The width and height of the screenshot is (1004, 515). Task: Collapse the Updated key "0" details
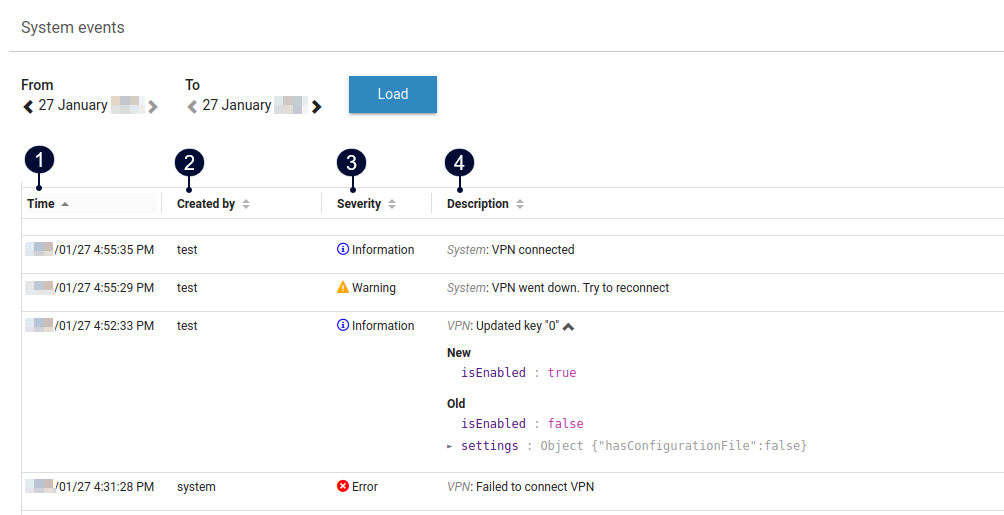569,326
